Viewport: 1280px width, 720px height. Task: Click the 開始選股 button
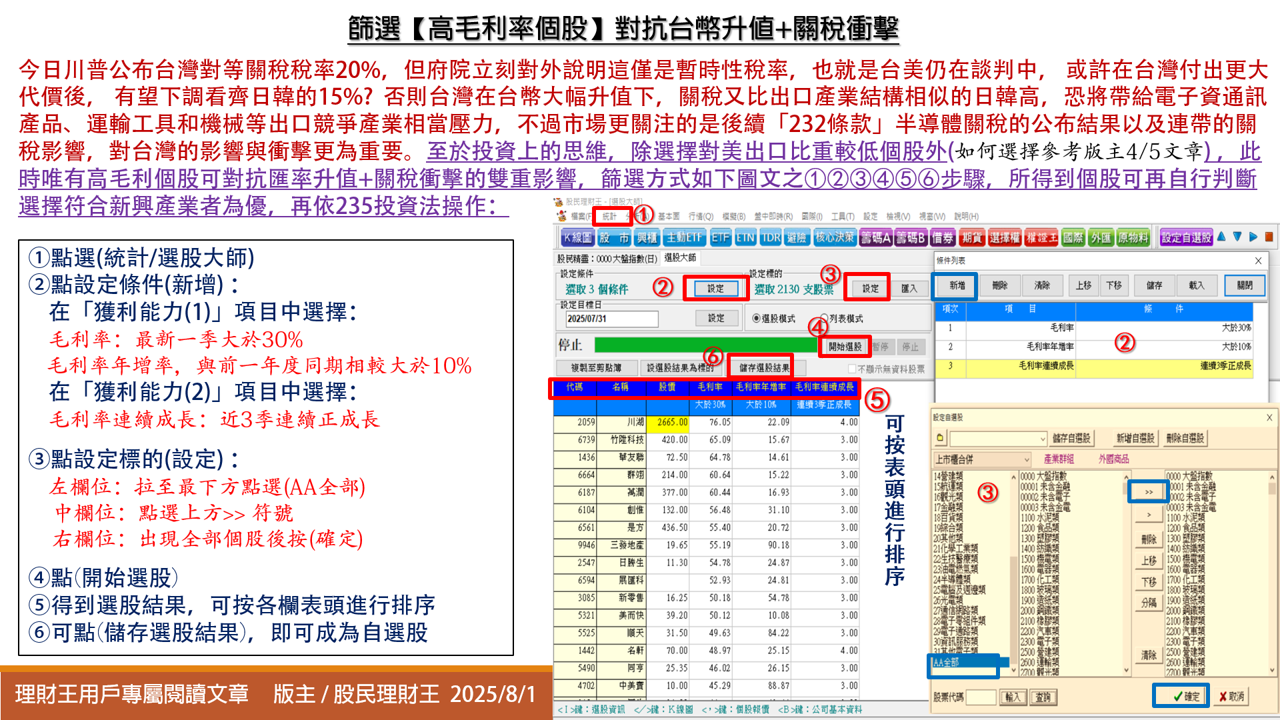[843, 346]
